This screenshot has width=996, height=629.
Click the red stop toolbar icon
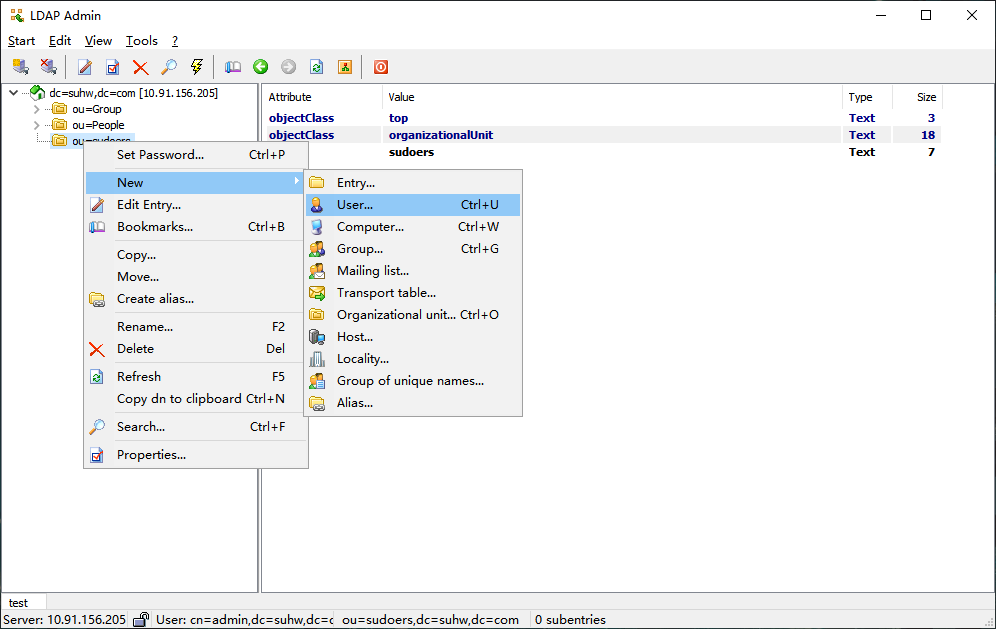coord(380,67)
